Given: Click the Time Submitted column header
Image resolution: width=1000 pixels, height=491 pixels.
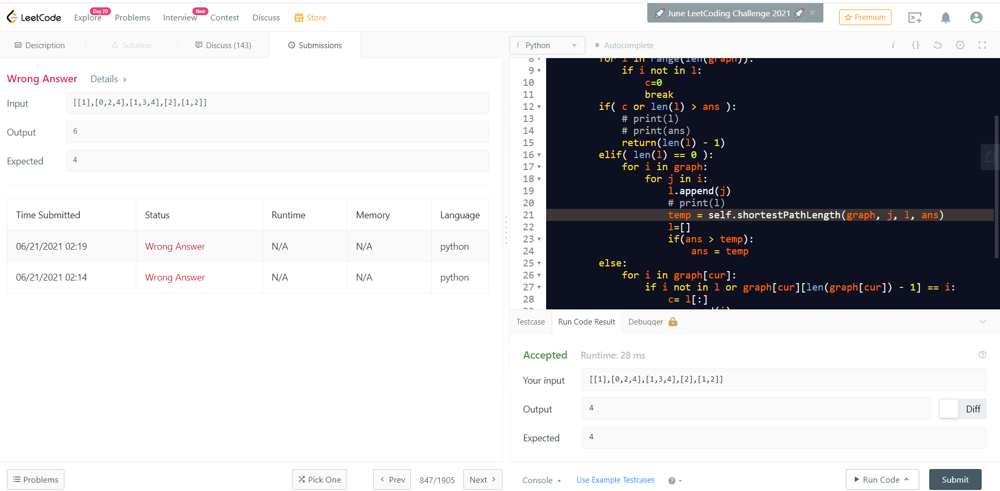Looking at the screenshot, I should pyautogui.click(x=71, y=215).
